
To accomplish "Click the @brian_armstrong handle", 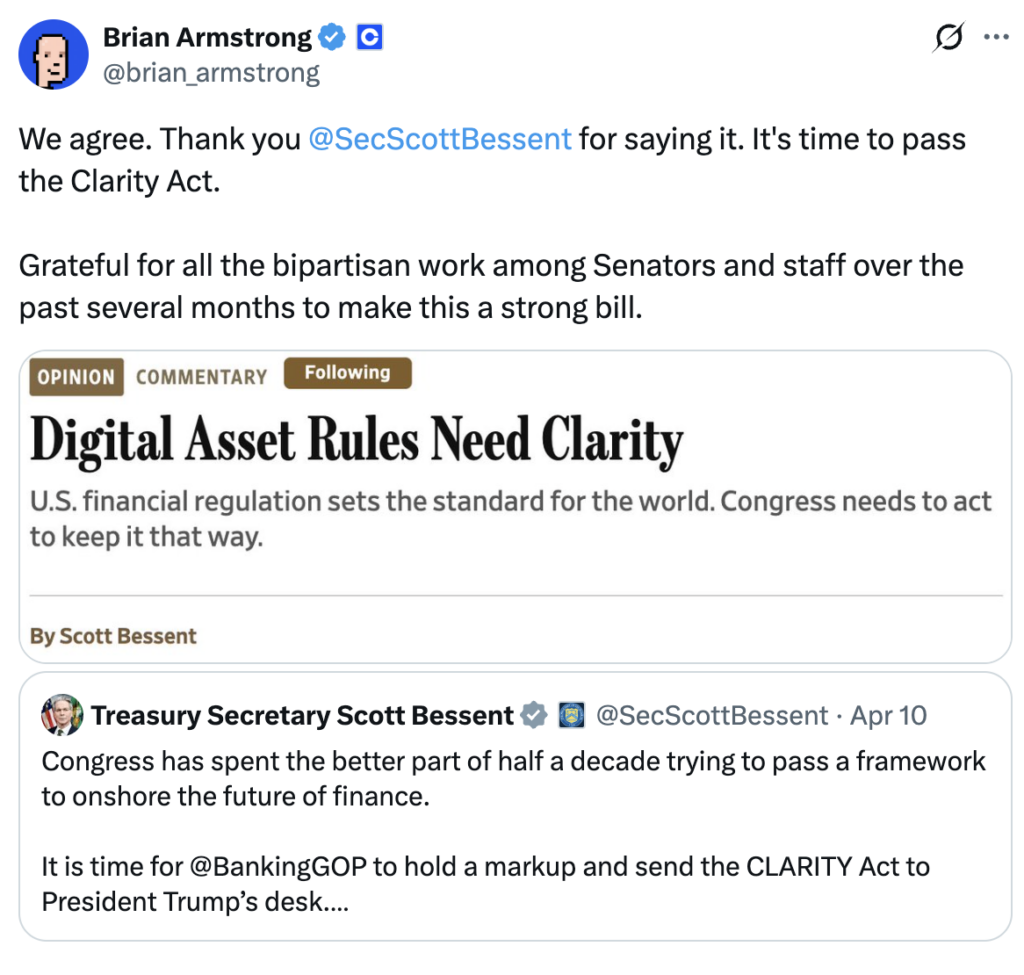I will [212, 72].
